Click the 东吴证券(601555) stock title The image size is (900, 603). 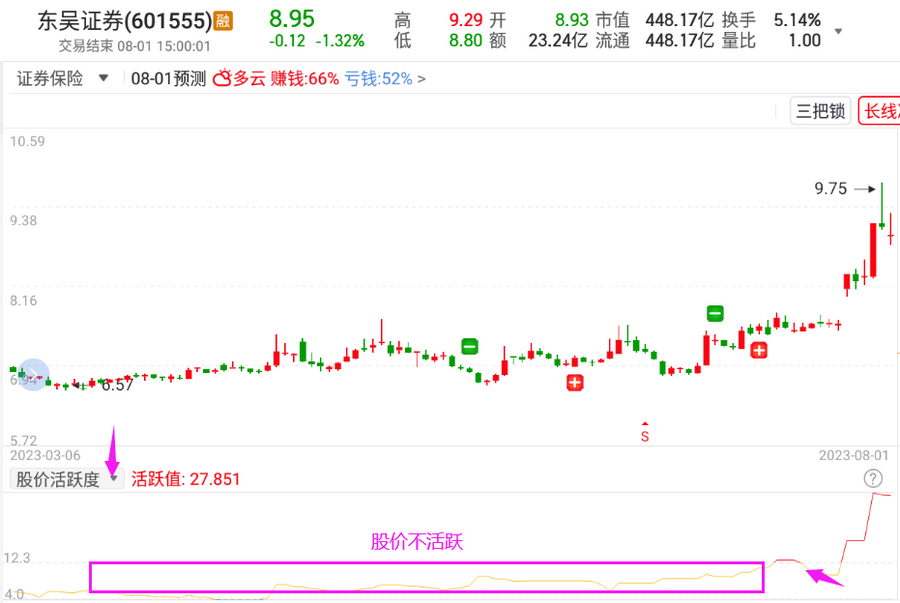point(125,21)
